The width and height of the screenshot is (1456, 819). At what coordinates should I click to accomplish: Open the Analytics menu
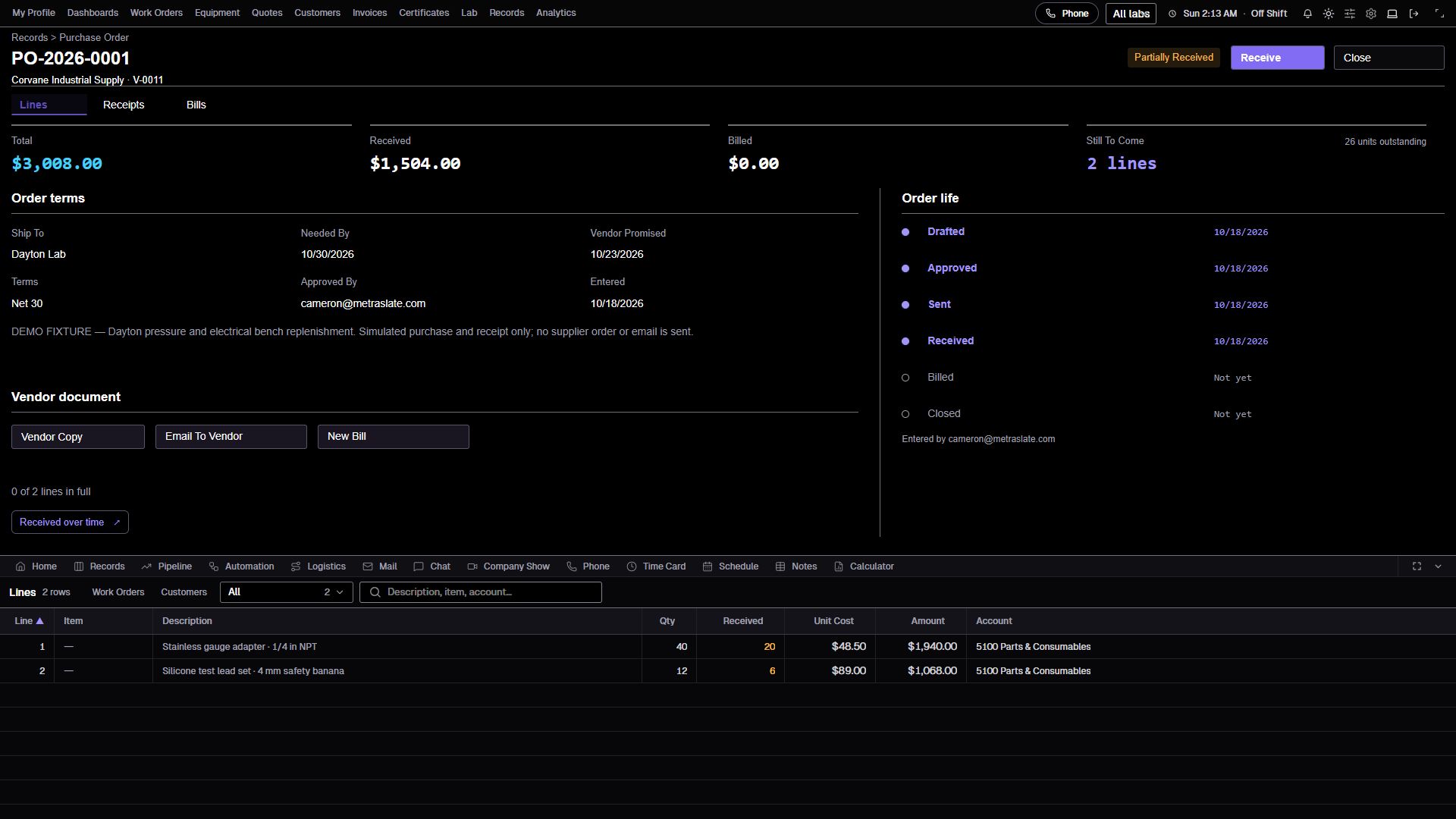(x=556, y=13)
